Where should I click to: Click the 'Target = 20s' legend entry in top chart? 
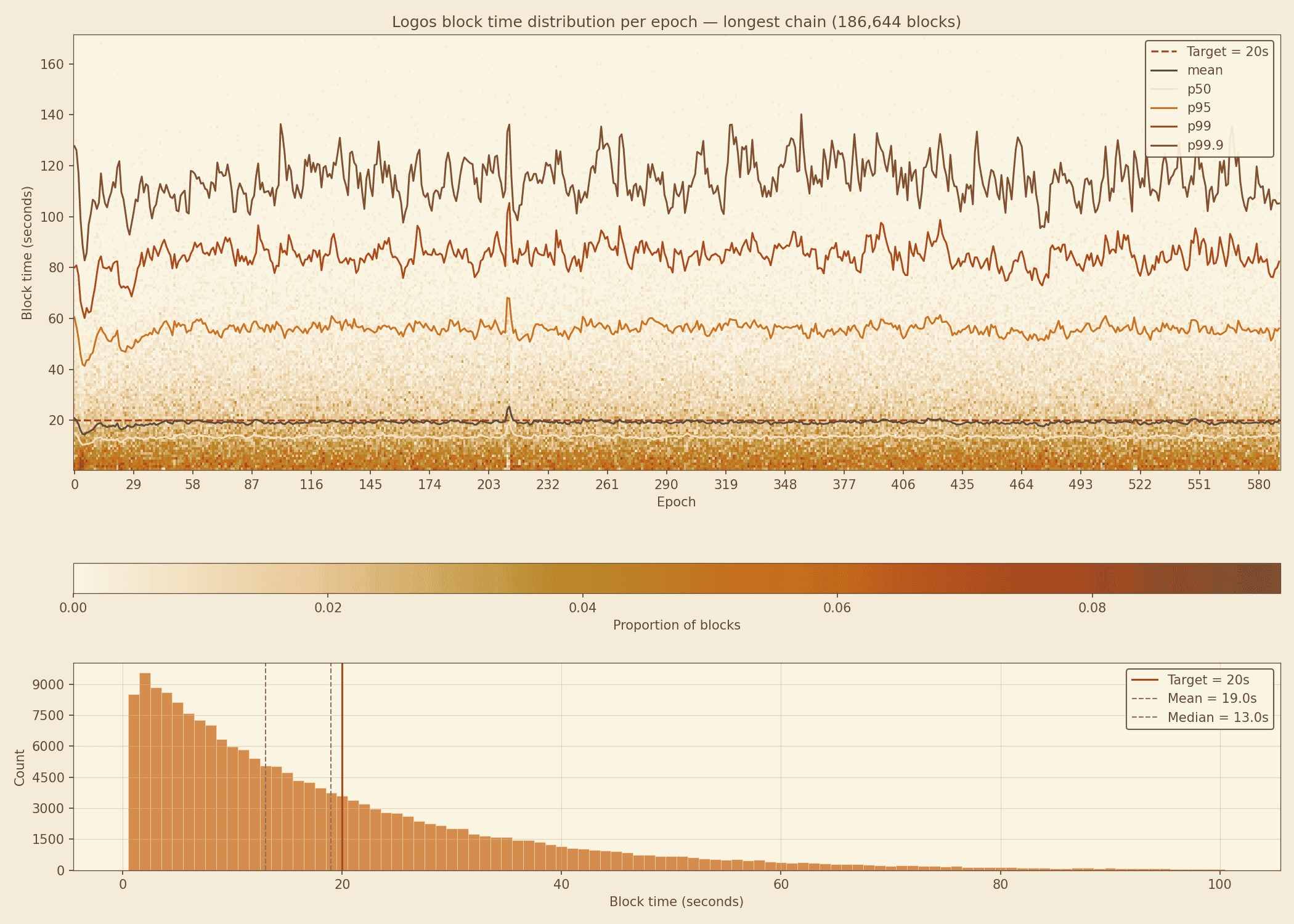coord(1226,52)
